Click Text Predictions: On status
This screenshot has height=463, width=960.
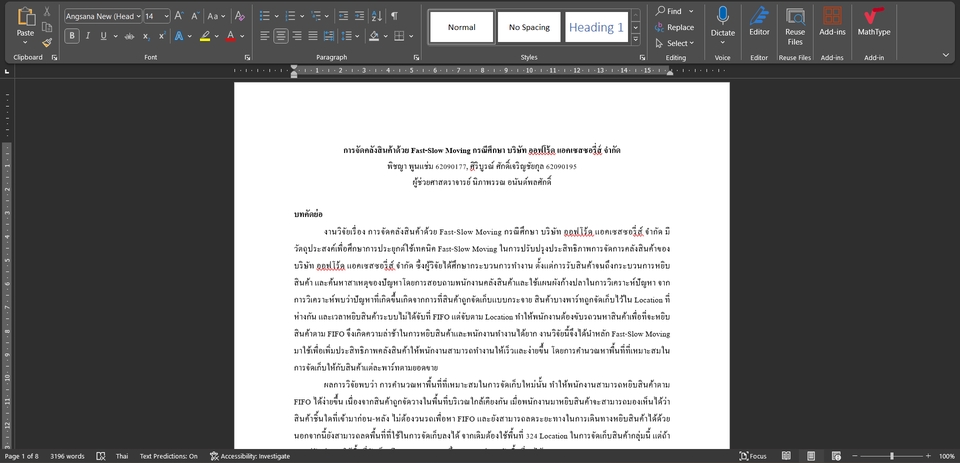pyautogui.click(x=168, y=456)
